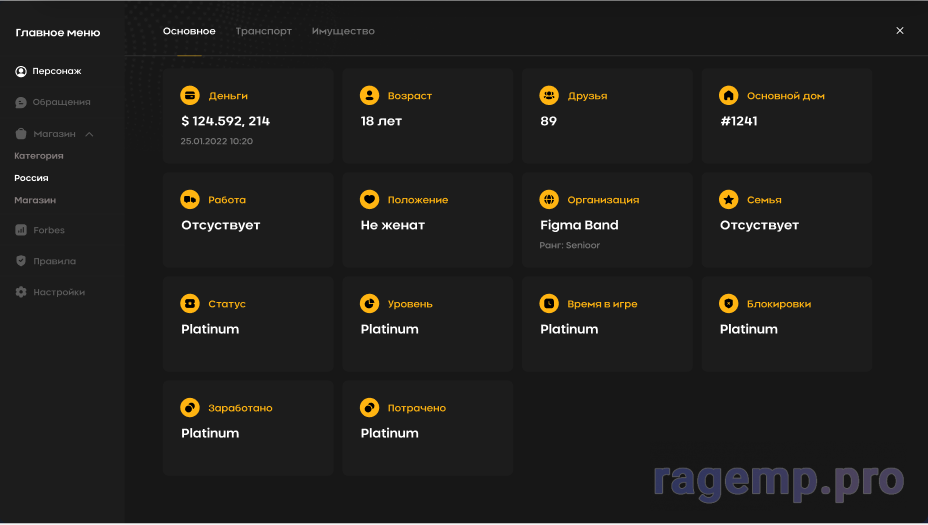The width and height of the screenshot is (928, 525).
Task: Click the Правила shield icon
Action: pos(21,261)
